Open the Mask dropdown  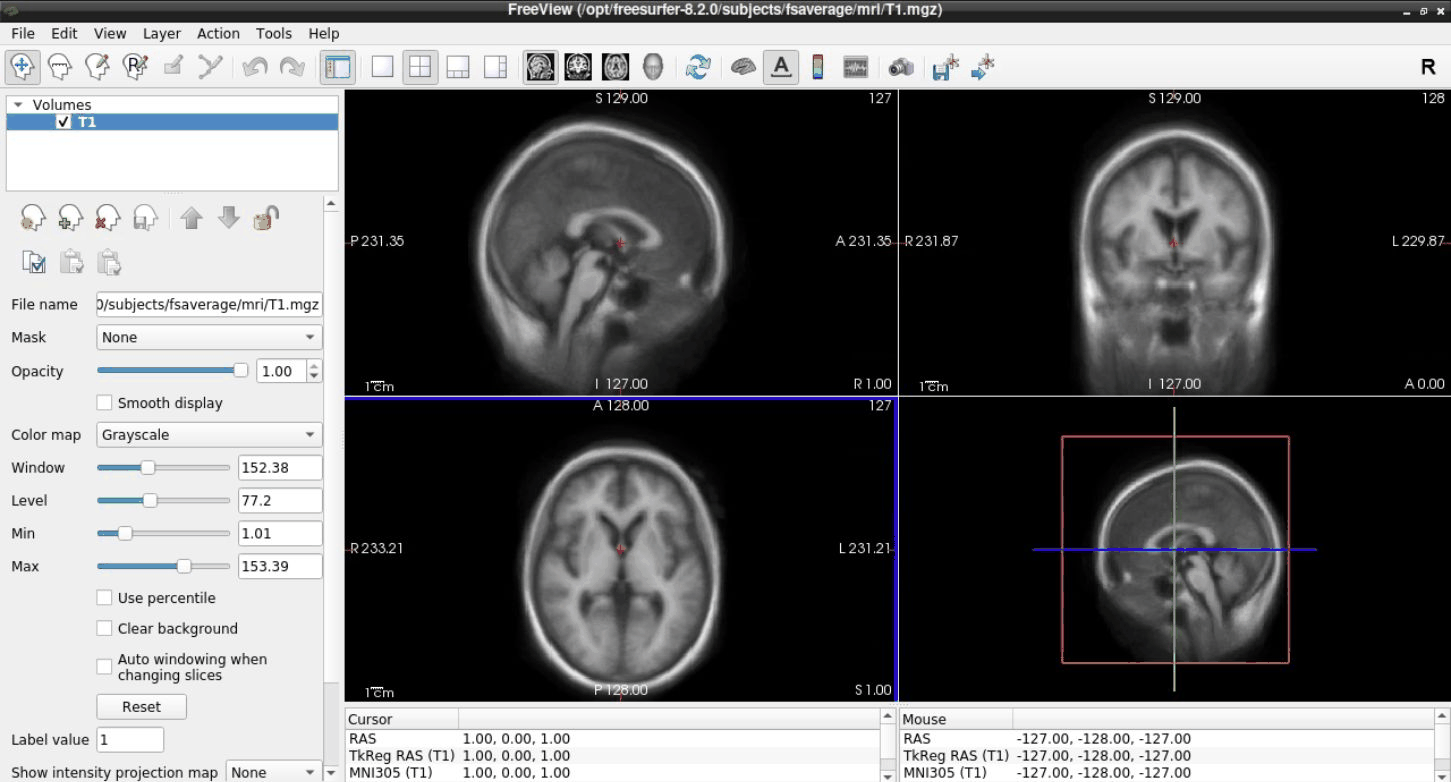click(x=209, y=338)
